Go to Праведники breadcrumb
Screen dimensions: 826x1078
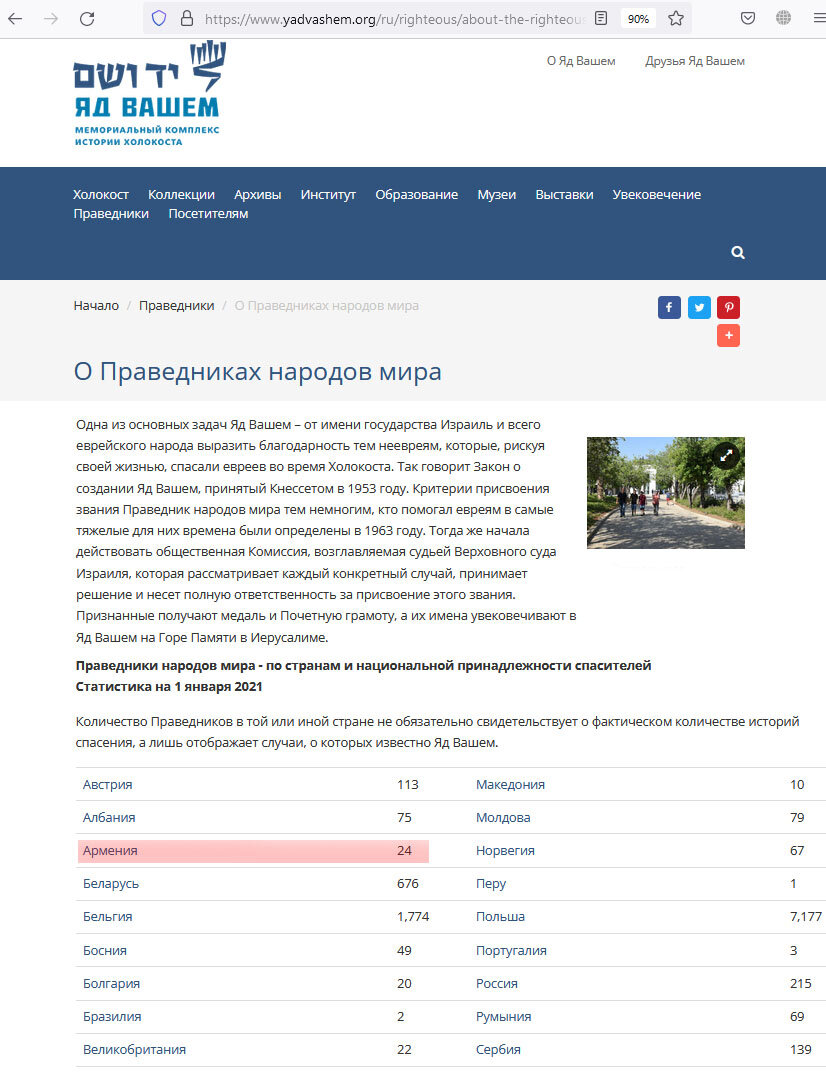(177, 305)
